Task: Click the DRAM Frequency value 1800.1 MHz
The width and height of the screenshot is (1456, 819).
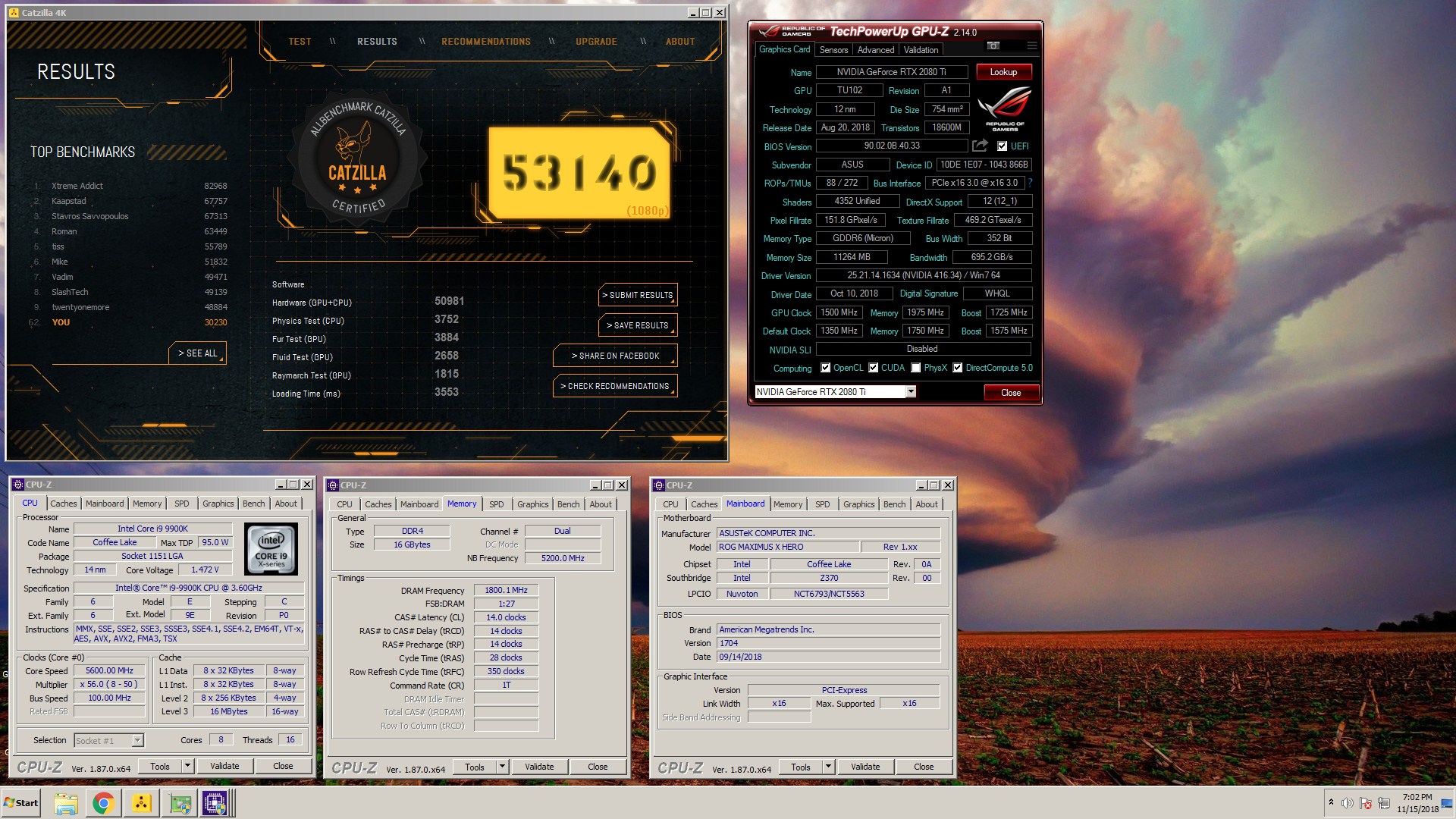Action: (x=506, y=590)
